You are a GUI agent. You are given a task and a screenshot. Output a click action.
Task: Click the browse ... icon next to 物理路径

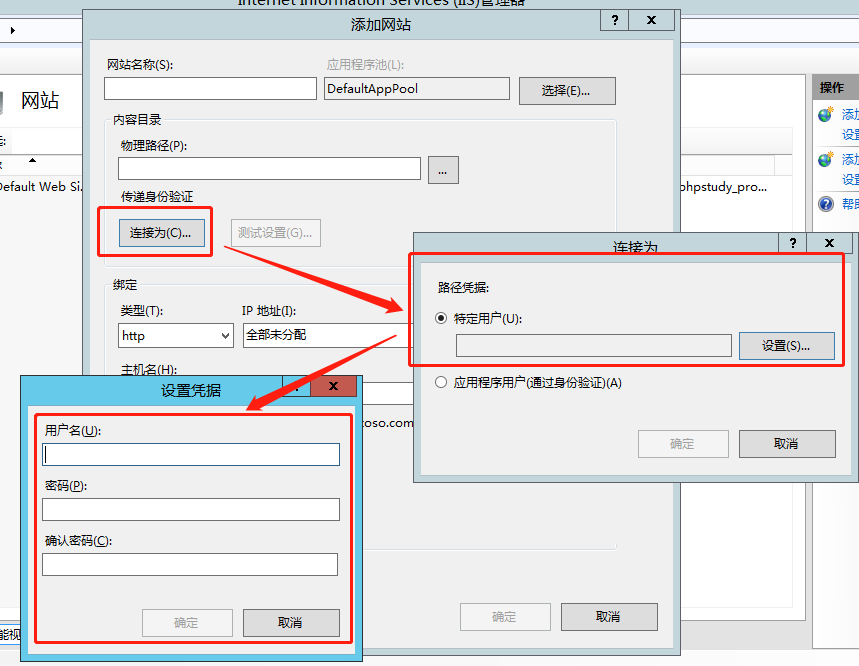[442, 170]
